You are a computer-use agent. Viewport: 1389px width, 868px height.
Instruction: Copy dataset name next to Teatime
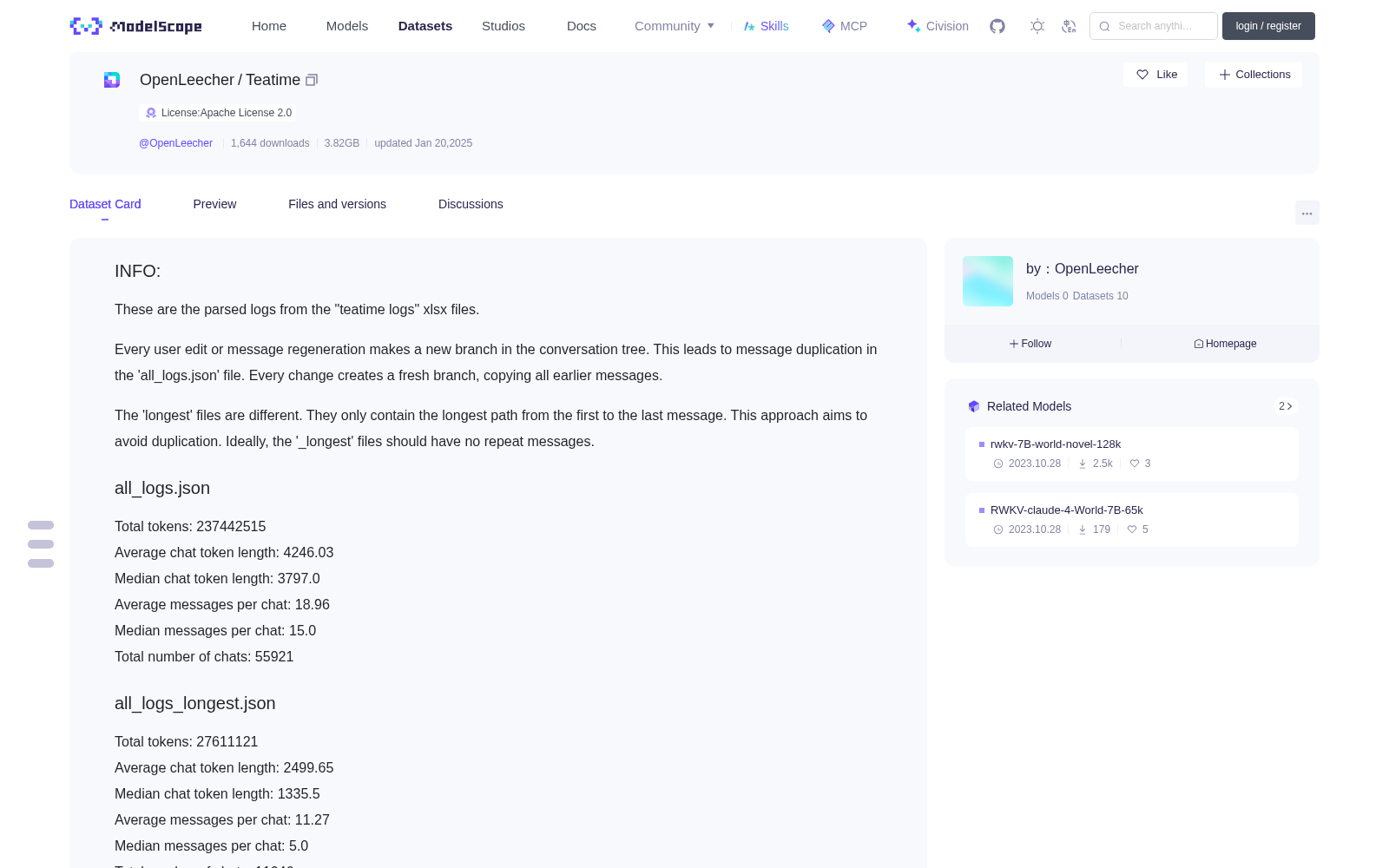pyautogui.click(x=312, y=80)
